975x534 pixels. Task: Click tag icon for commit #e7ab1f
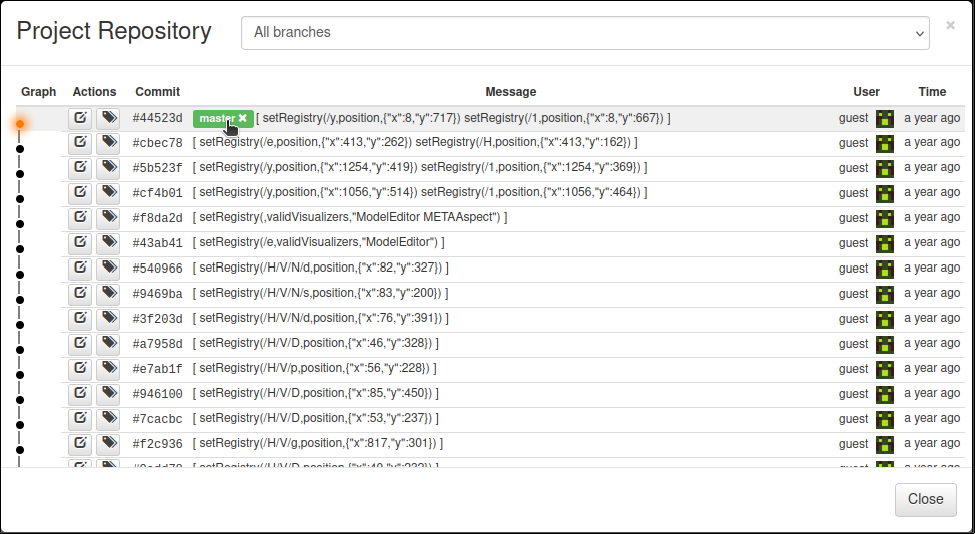pyautogui.click(x=108, y=369)
